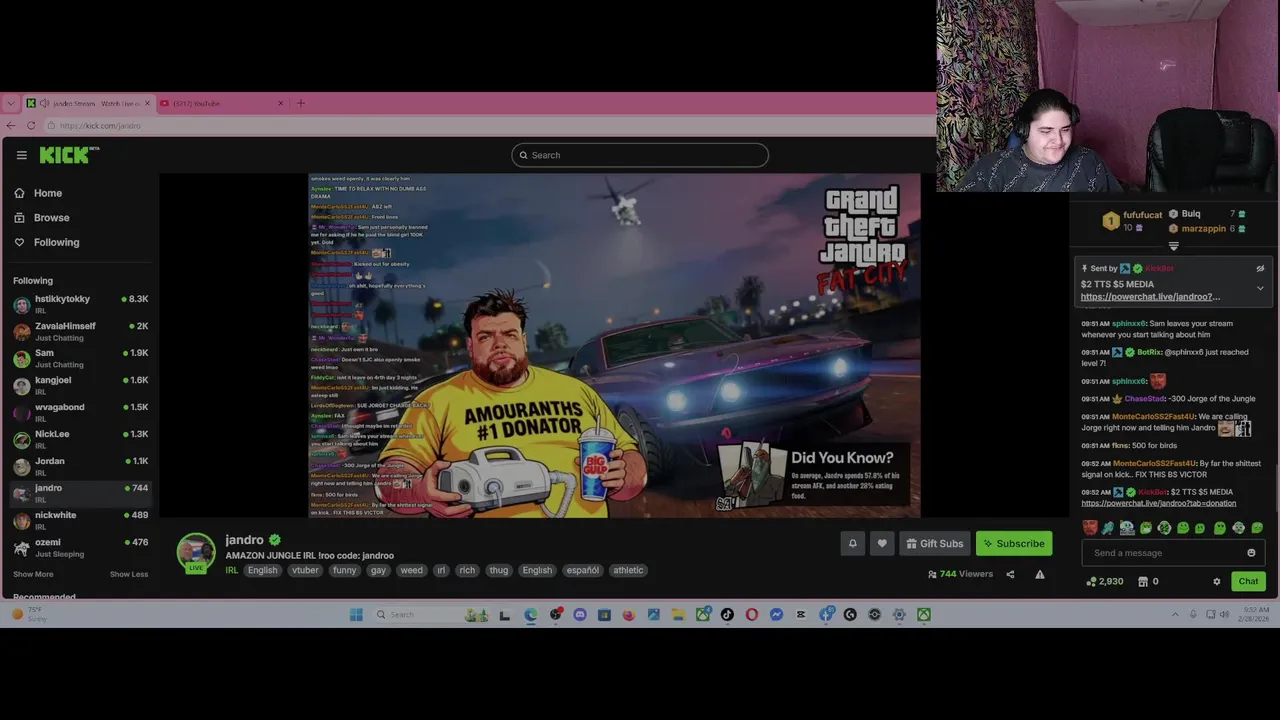
Task: Click the green Chat send button
Action: [1248, 581]
